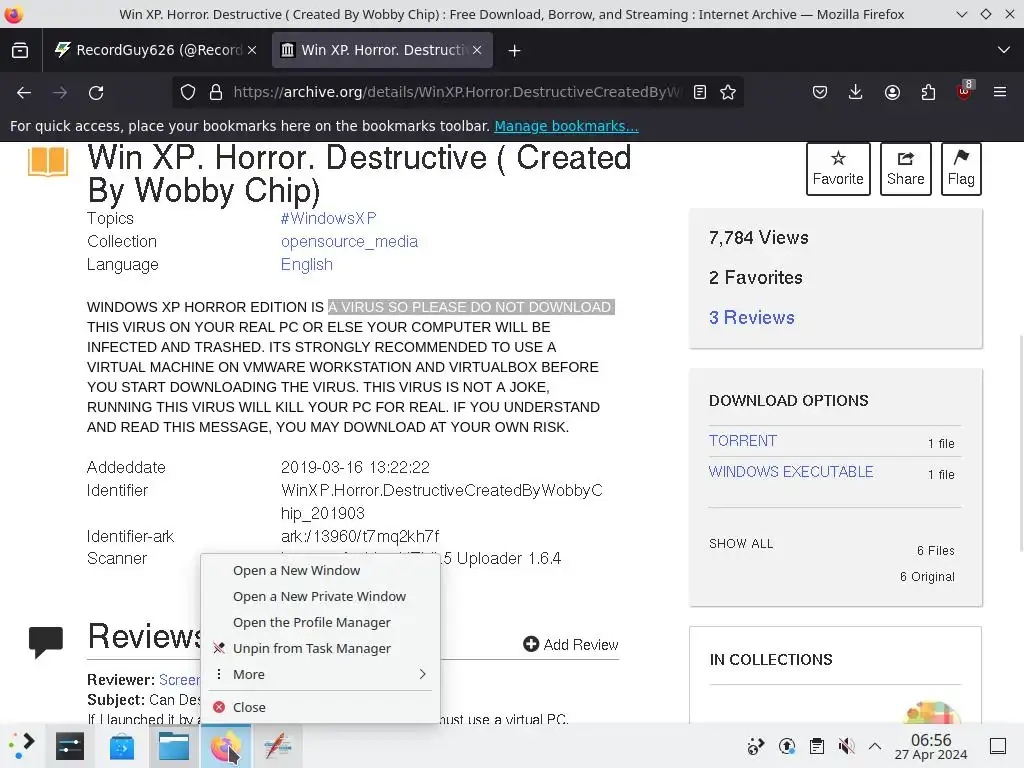Expand the list all tabs chevron
Screen dimensions: 1024x768
[1004, 50]
